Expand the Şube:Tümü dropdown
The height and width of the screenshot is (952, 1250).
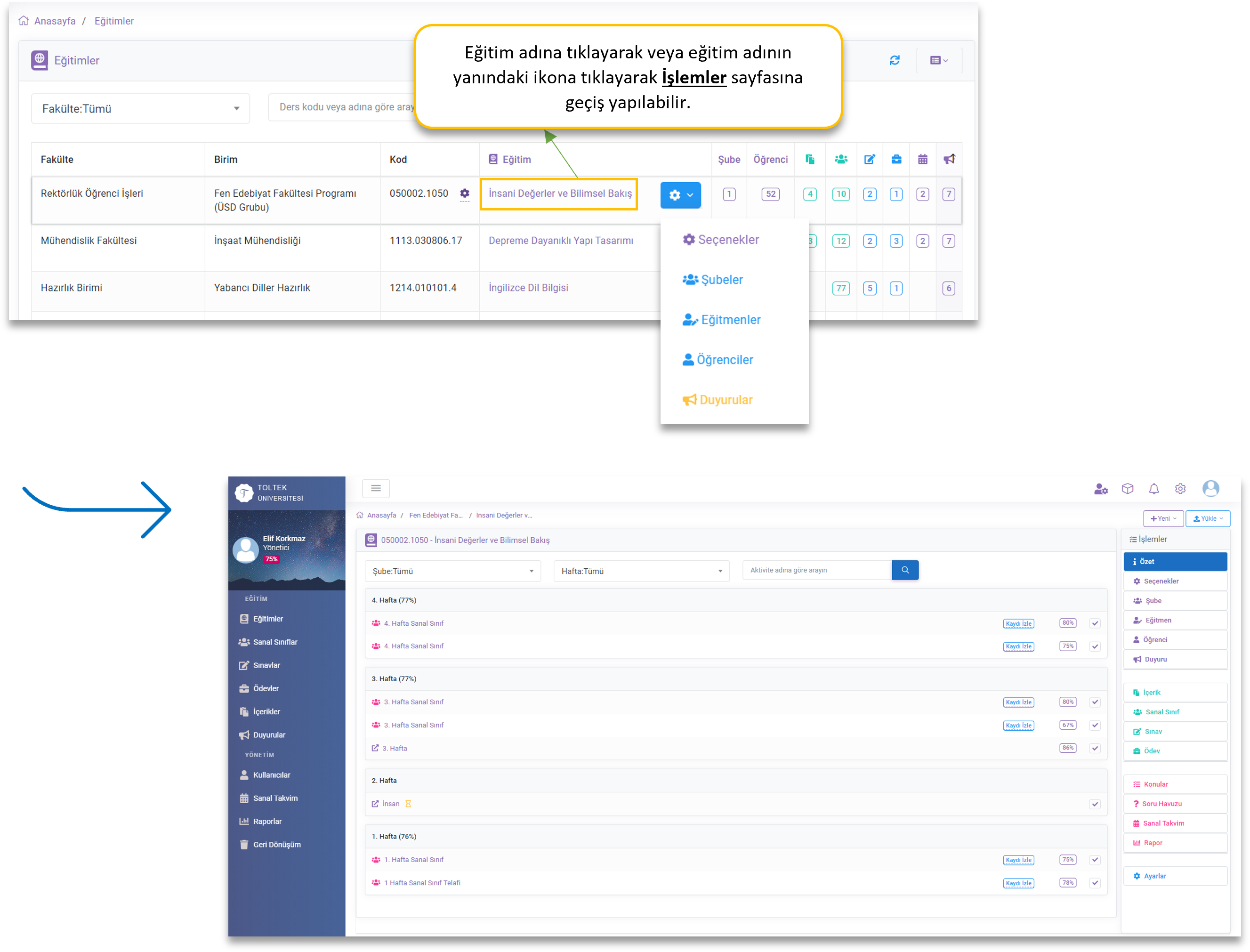(x=452, y=571)
